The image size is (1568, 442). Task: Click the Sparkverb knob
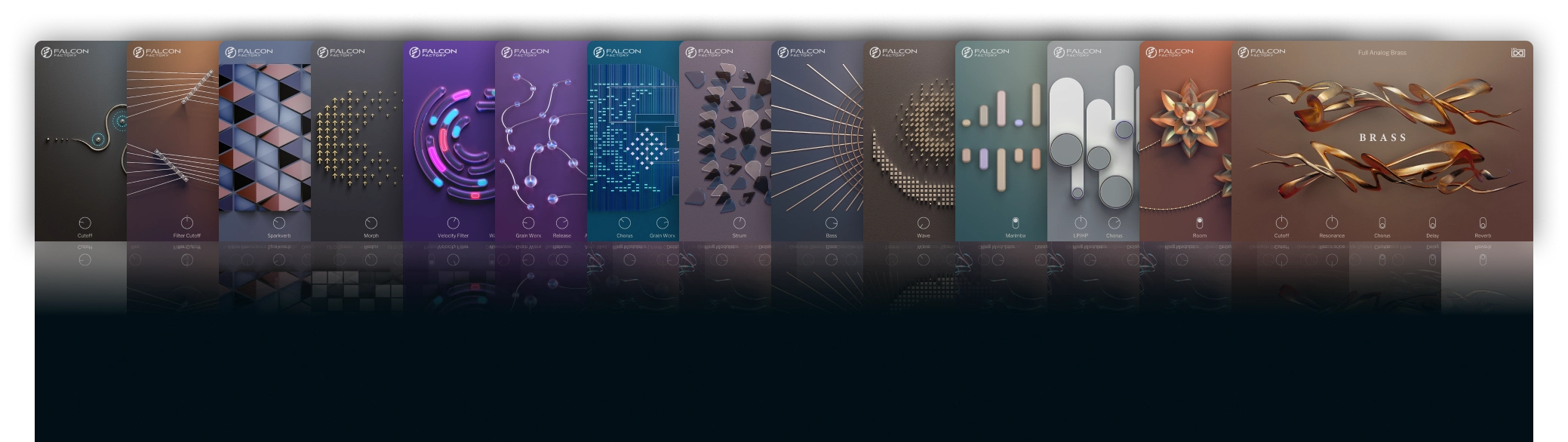279,223
